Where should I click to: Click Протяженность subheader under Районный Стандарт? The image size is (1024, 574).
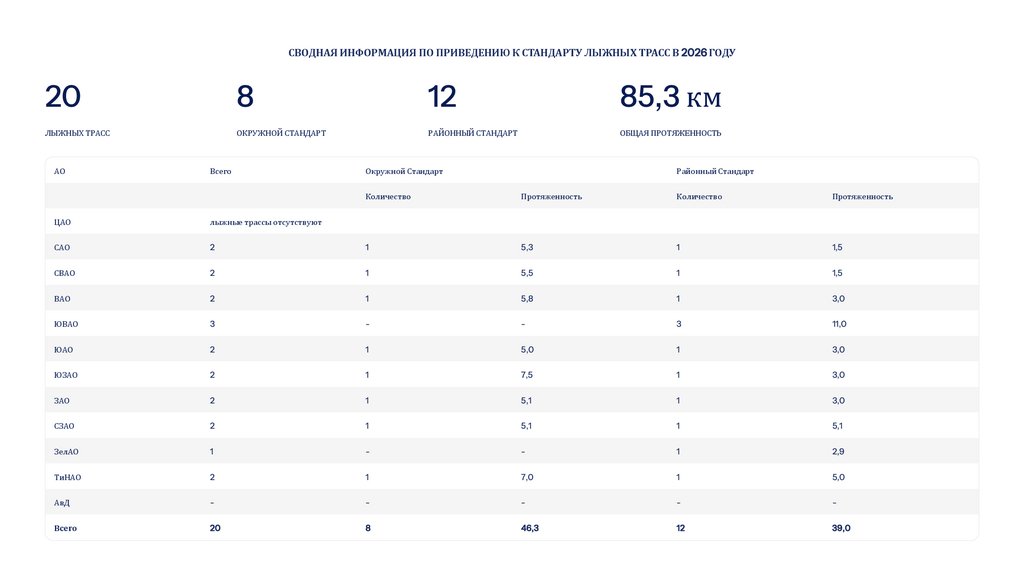pos(862,197)
